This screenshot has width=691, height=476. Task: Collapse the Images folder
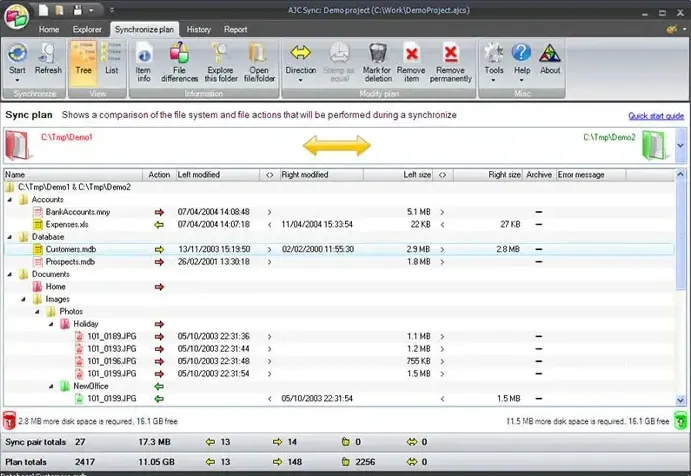tap(23, 299)
